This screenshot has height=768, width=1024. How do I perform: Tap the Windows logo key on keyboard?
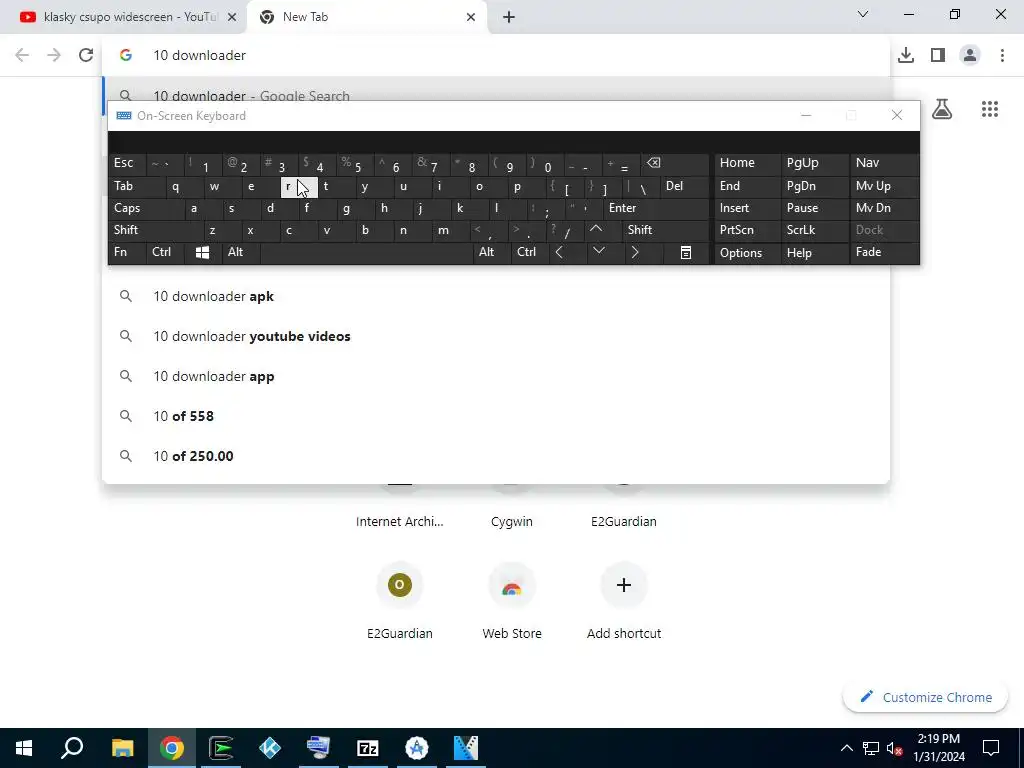pyautogui.click(x=202, y=253)
